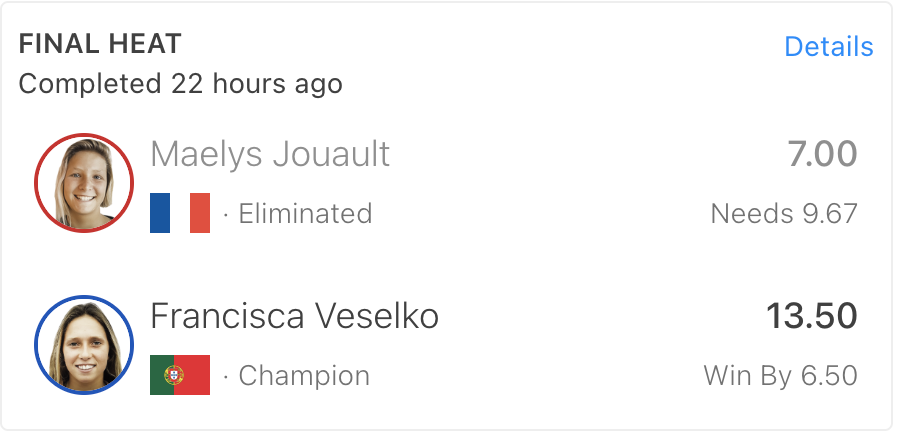
Task: Open Maelys Jouault's athlete name
Action: [x=270, y=155]
